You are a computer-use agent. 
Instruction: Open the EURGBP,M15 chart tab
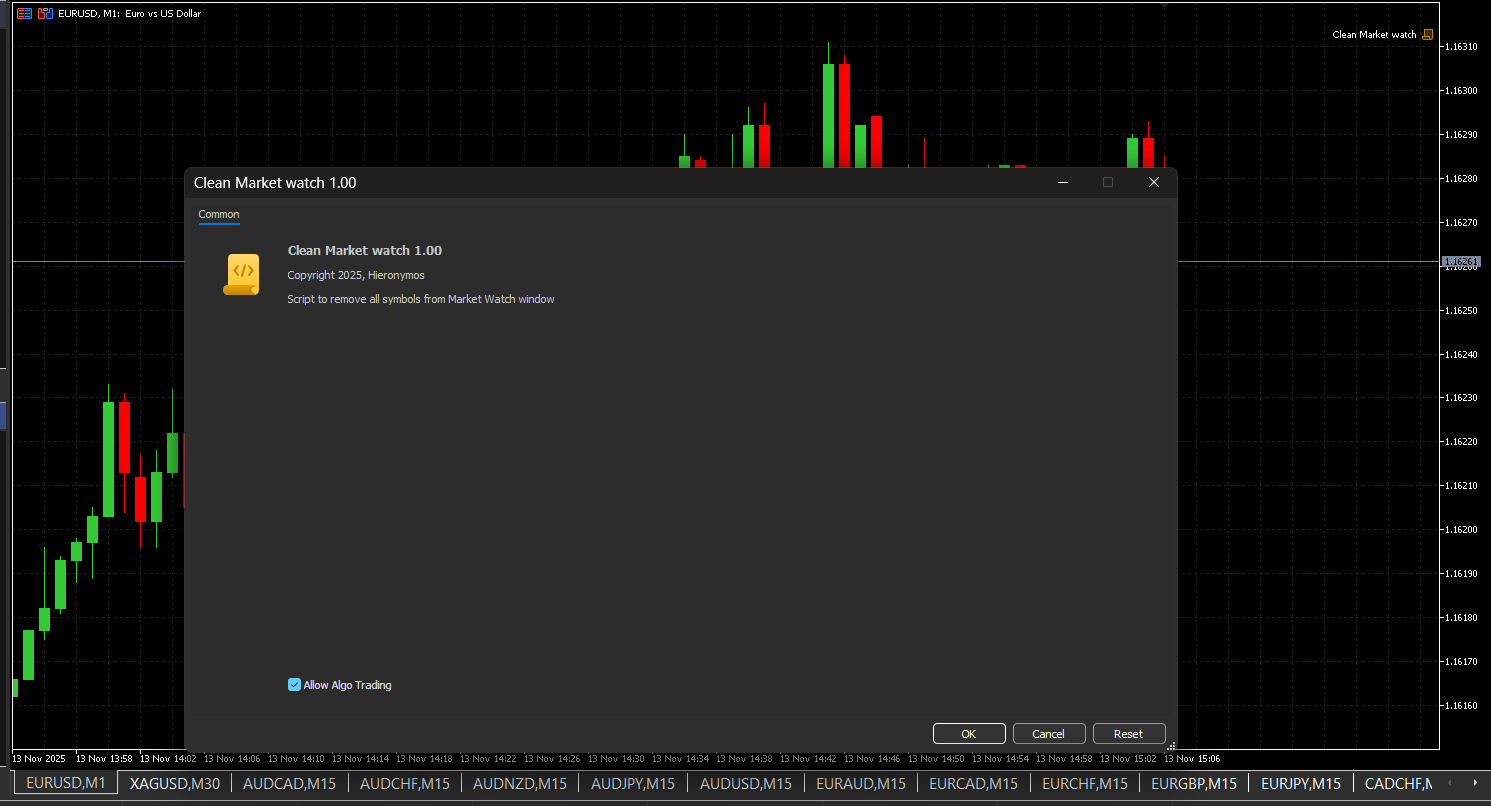[x=1194, y=783]
